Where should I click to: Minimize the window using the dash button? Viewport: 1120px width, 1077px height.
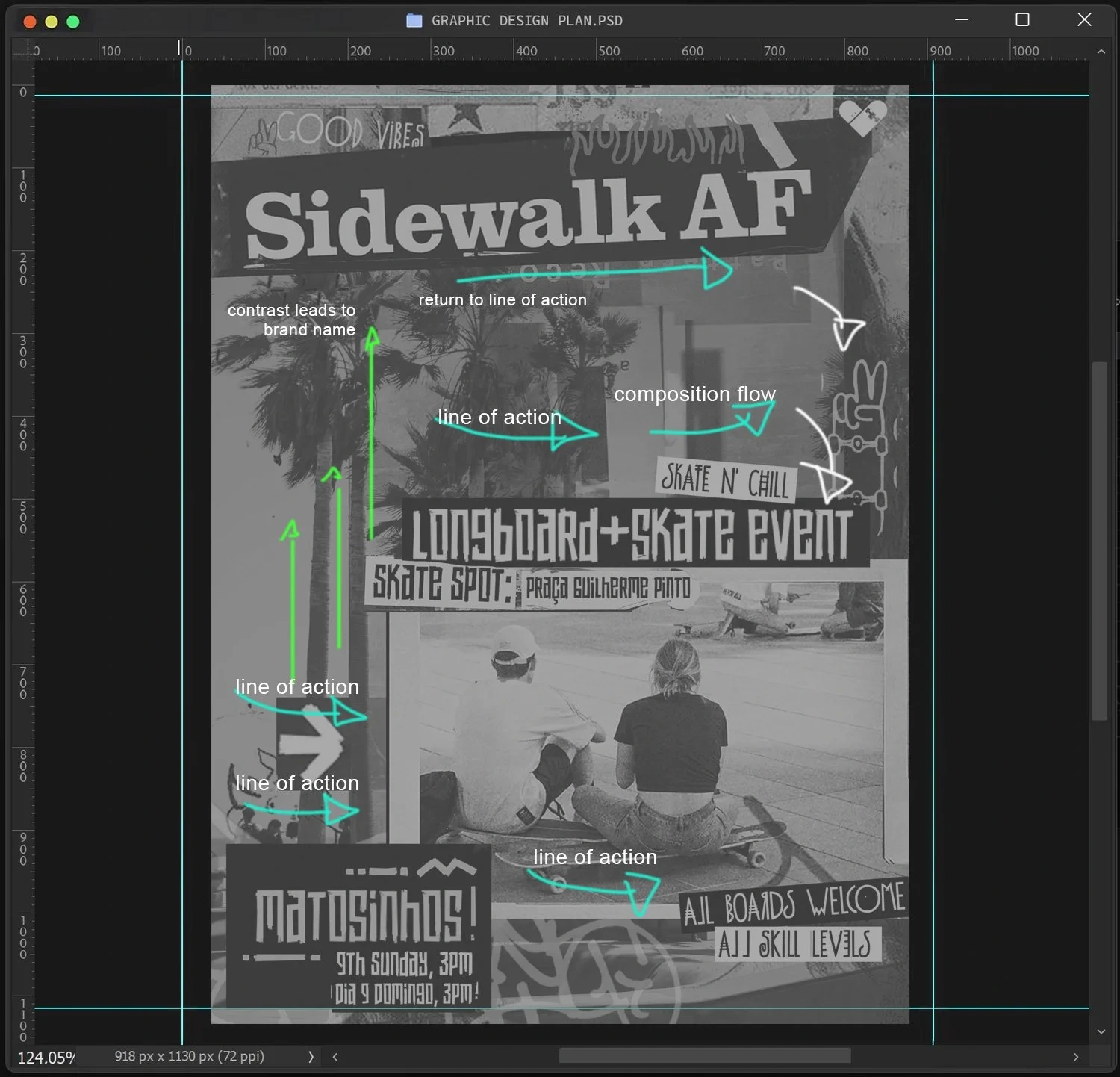pos(962,20)
